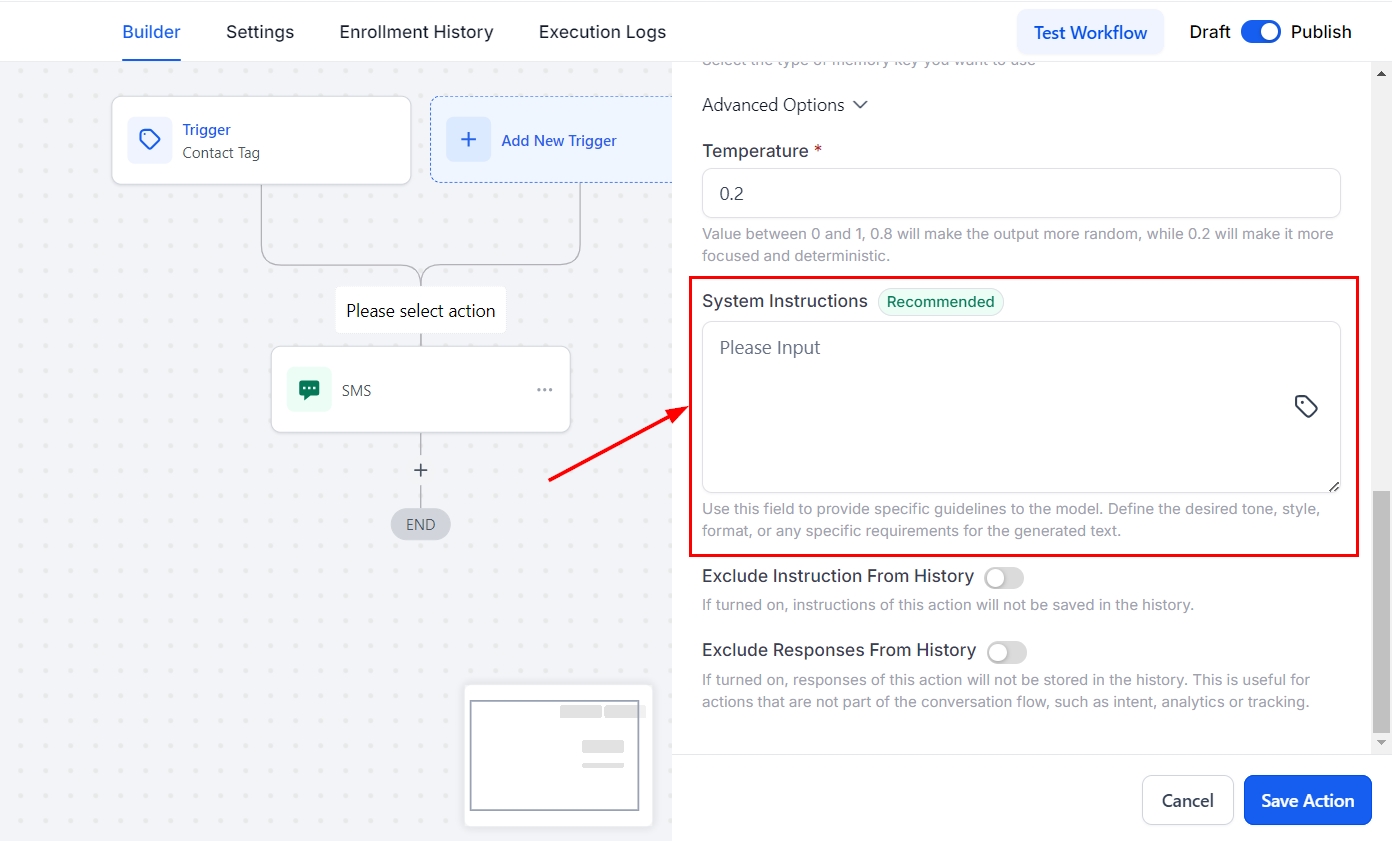Open the SMS action three-dot menu
The image size is (1392, 841).
click(544, 390)
